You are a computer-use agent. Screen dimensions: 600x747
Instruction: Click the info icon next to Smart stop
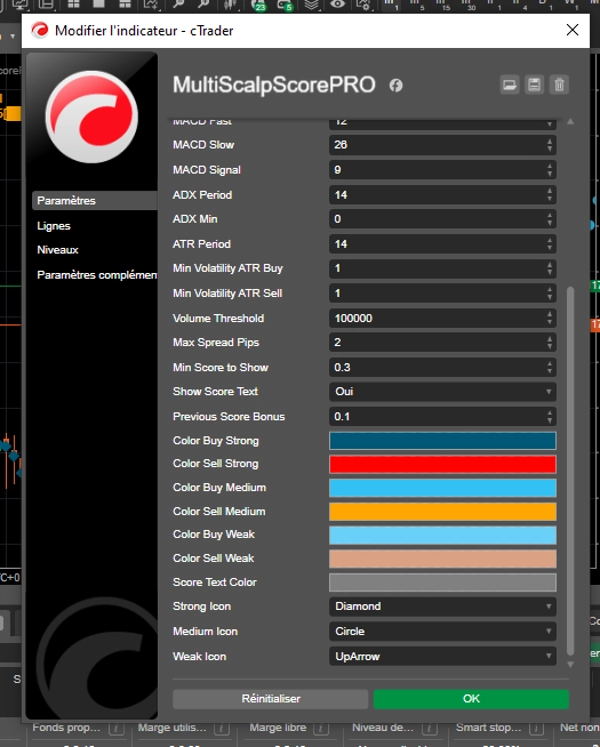click(536, 728)
